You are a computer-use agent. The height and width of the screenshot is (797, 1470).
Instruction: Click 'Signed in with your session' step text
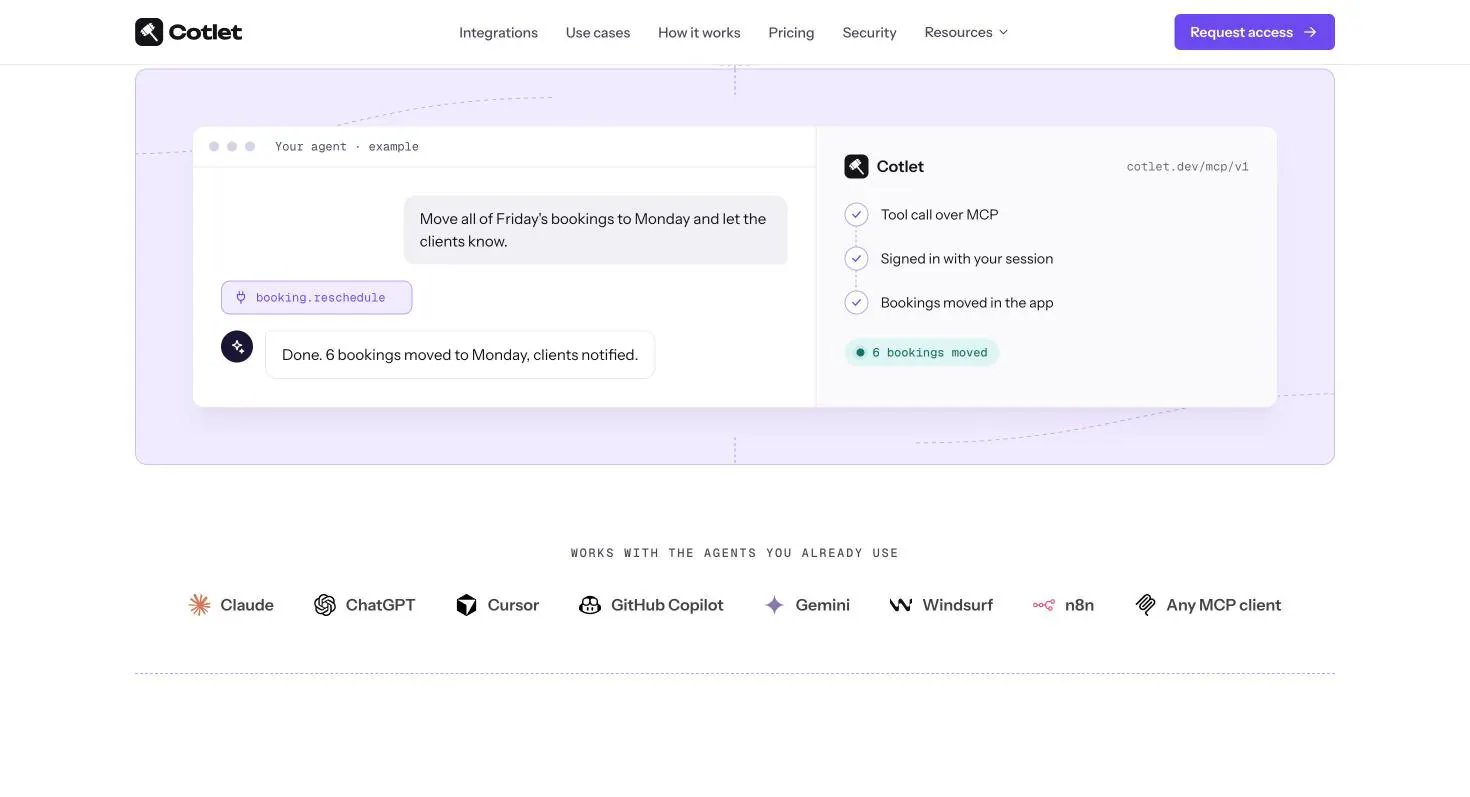[967, 259]
